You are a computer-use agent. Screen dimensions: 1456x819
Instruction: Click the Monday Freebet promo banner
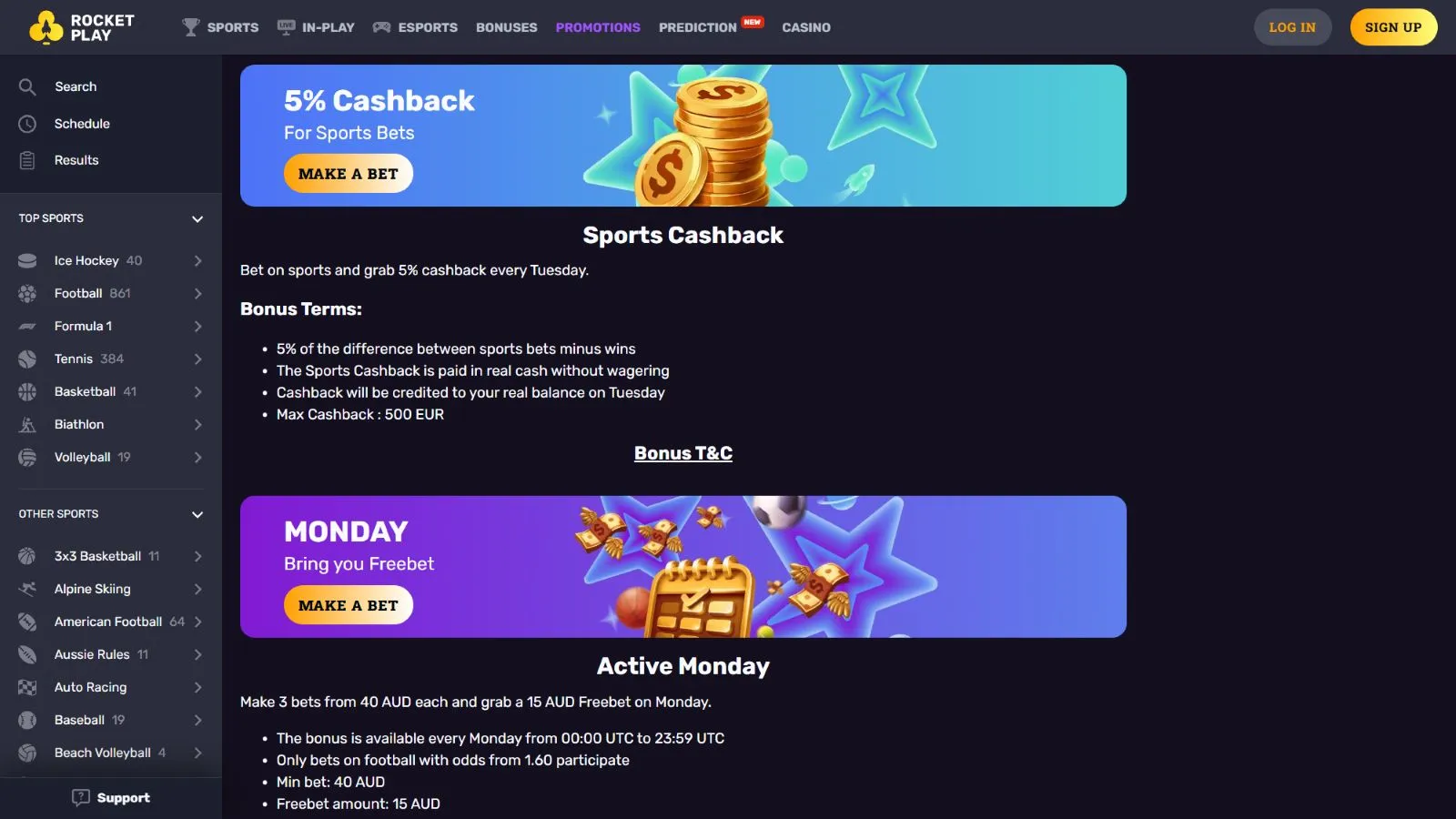coord(682,566)
